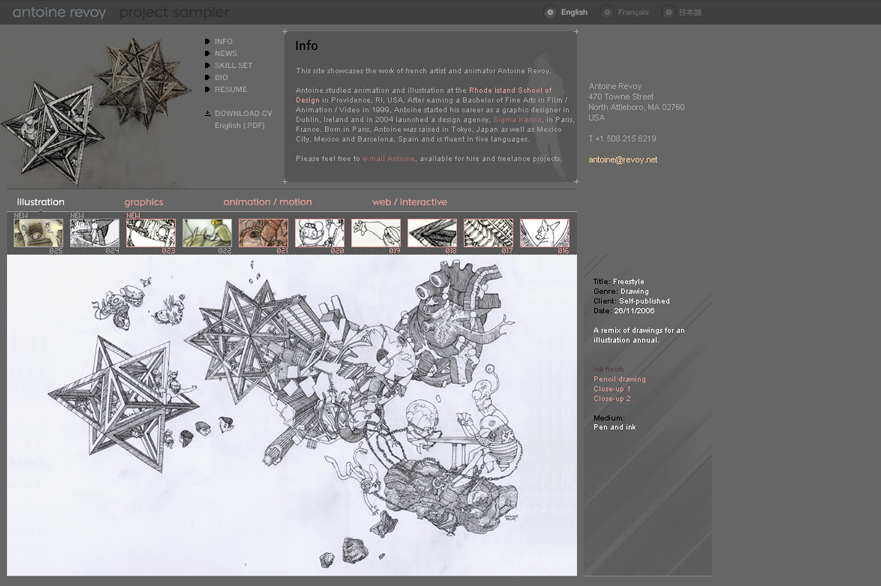Switch to the graphics tab

(143, 202)
